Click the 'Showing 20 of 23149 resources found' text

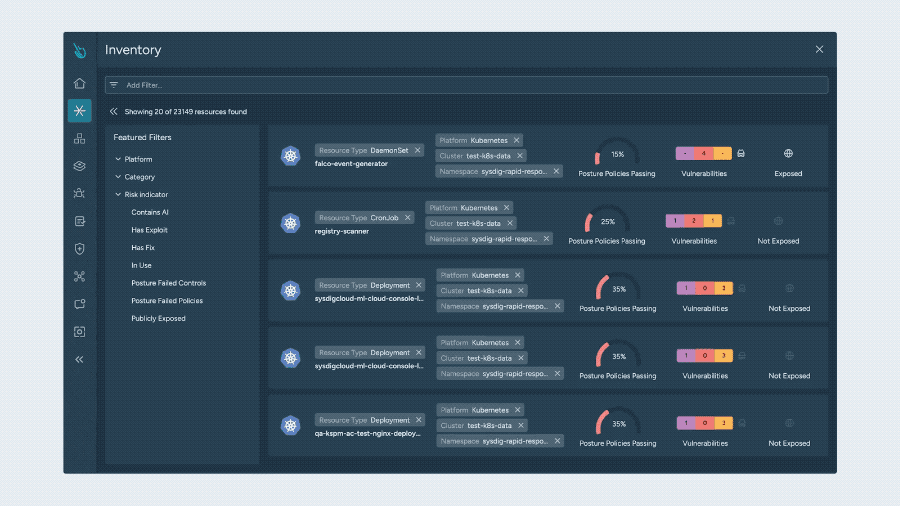pyautogui.click(x=185, y=112)
